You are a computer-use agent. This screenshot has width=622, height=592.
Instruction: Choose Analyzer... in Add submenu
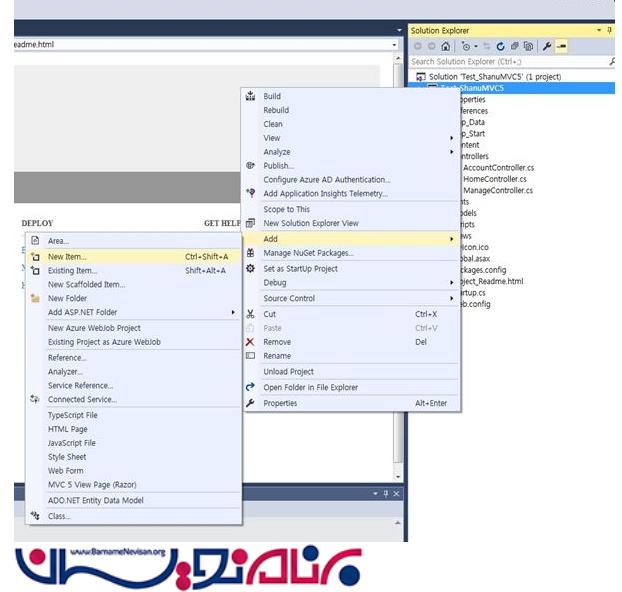(65, 372)
